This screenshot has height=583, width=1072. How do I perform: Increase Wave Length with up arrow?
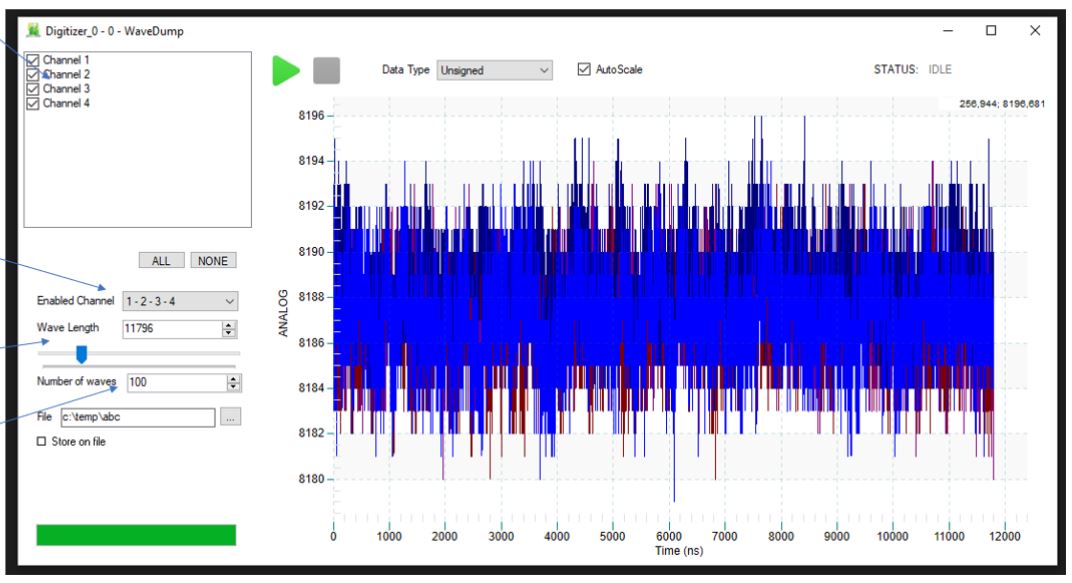tap(229, 325)
